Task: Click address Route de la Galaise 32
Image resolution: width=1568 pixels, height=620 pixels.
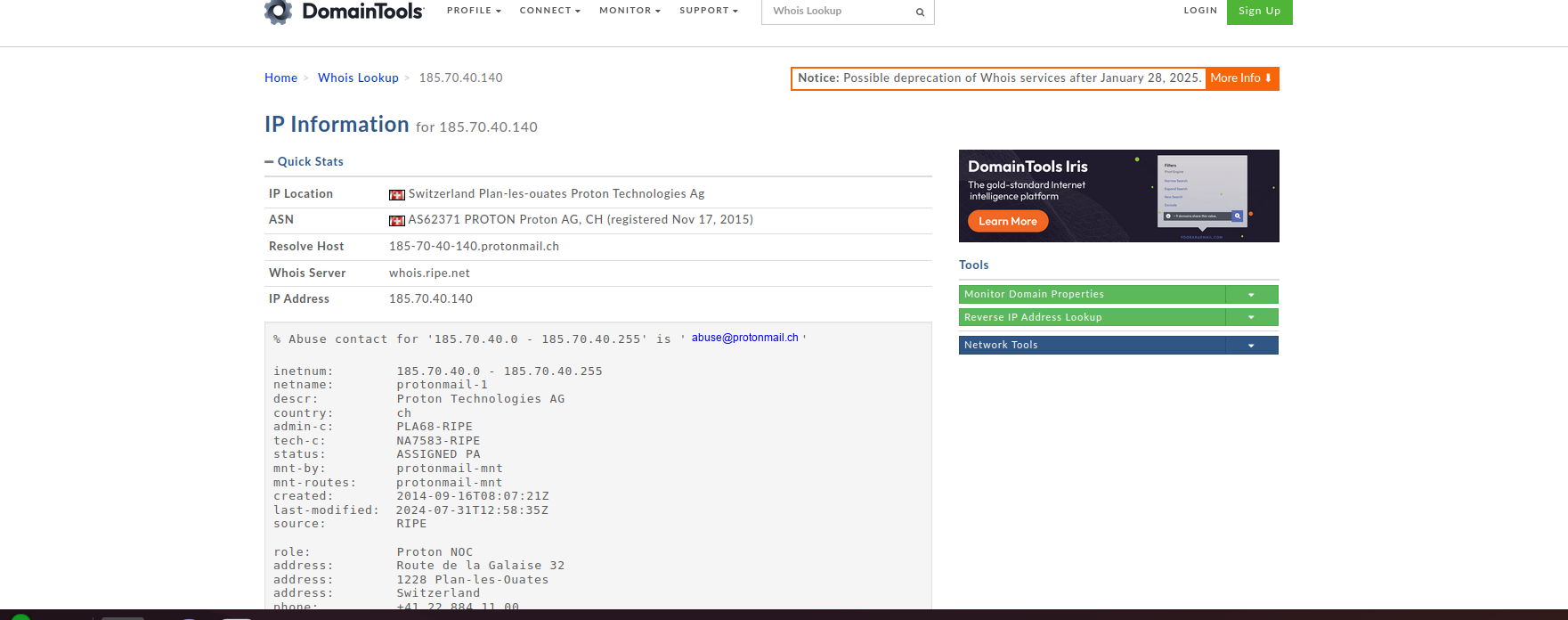Action: pyautogui.click(x=481, y=566)
